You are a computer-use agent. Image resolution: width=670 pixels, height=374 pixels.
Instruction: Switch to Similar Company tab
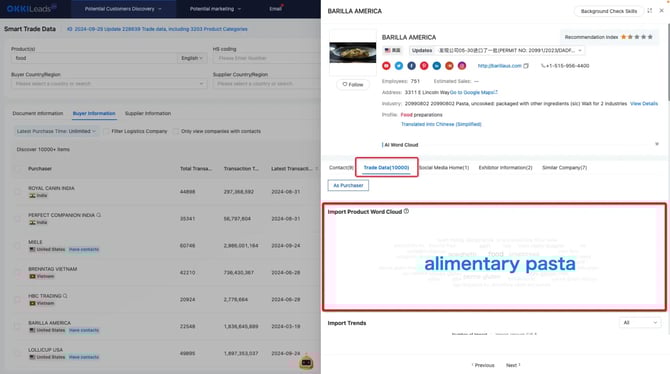click(x=564, y=168)
